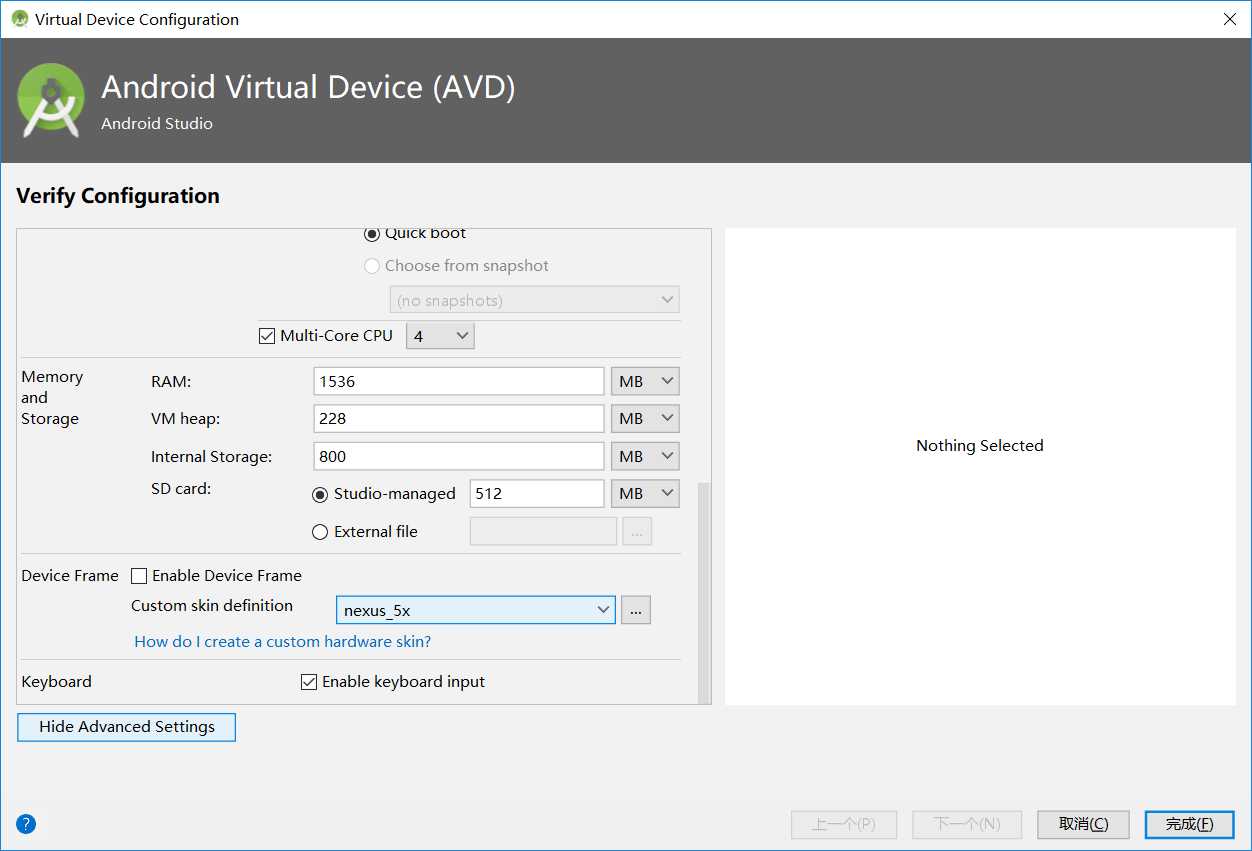Click the RAM value field 1536
Image resolution: width=1252 pixels, height=851 pixels.
coord(459,381)
